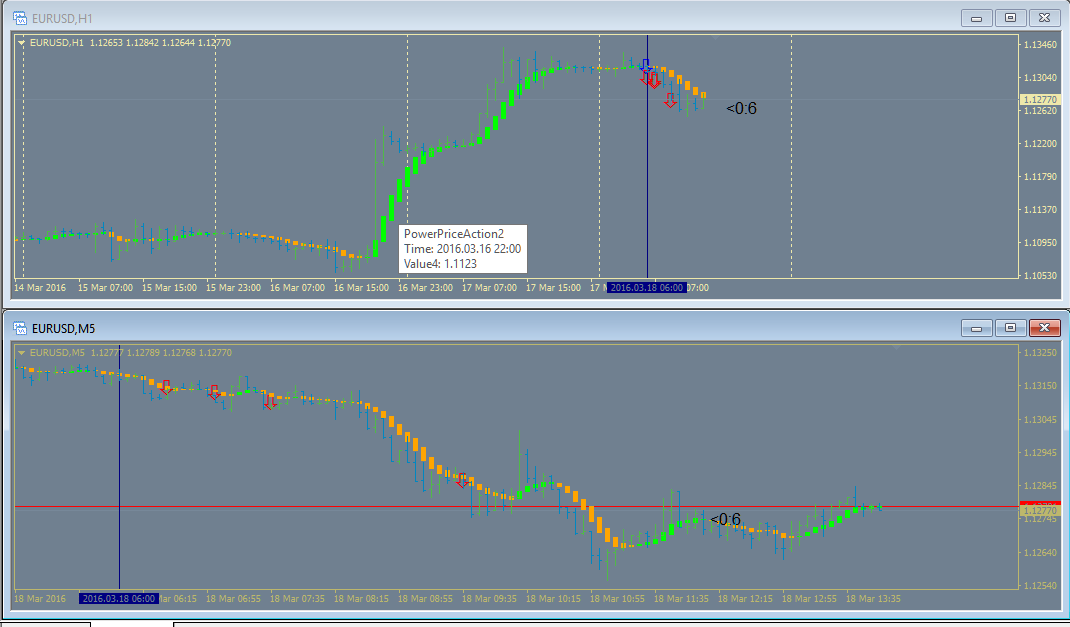The image size is (1070, 627).
Task: Click the chart shift triangle on M5 chart
Action: pyautogui.click(x=897, y=347)
